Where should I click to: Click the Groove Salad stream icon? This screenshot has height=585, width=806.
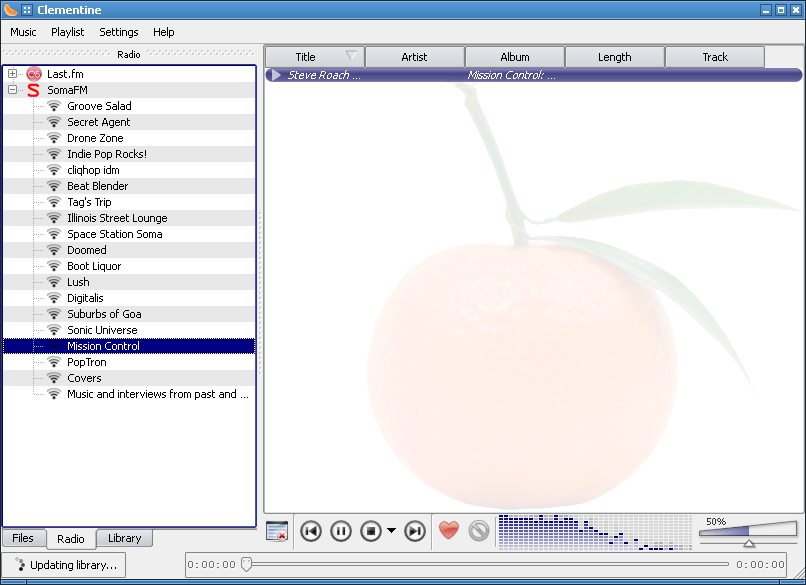54,106
